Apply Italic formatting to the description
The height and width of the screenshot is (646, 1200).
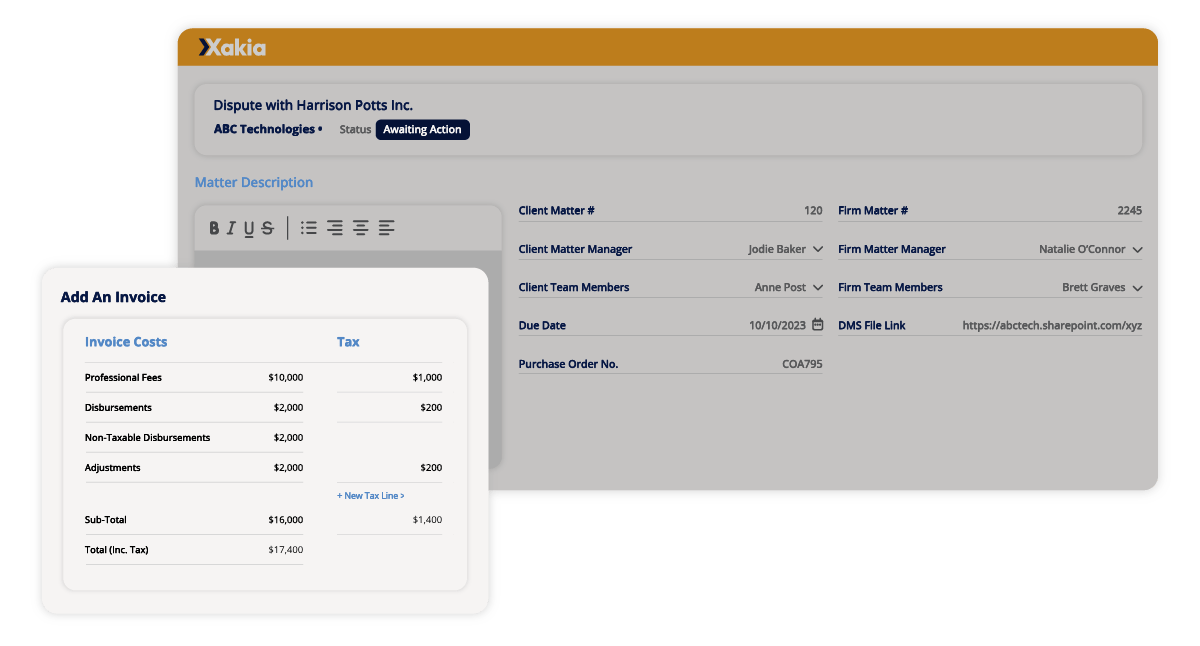coord(231,227)
